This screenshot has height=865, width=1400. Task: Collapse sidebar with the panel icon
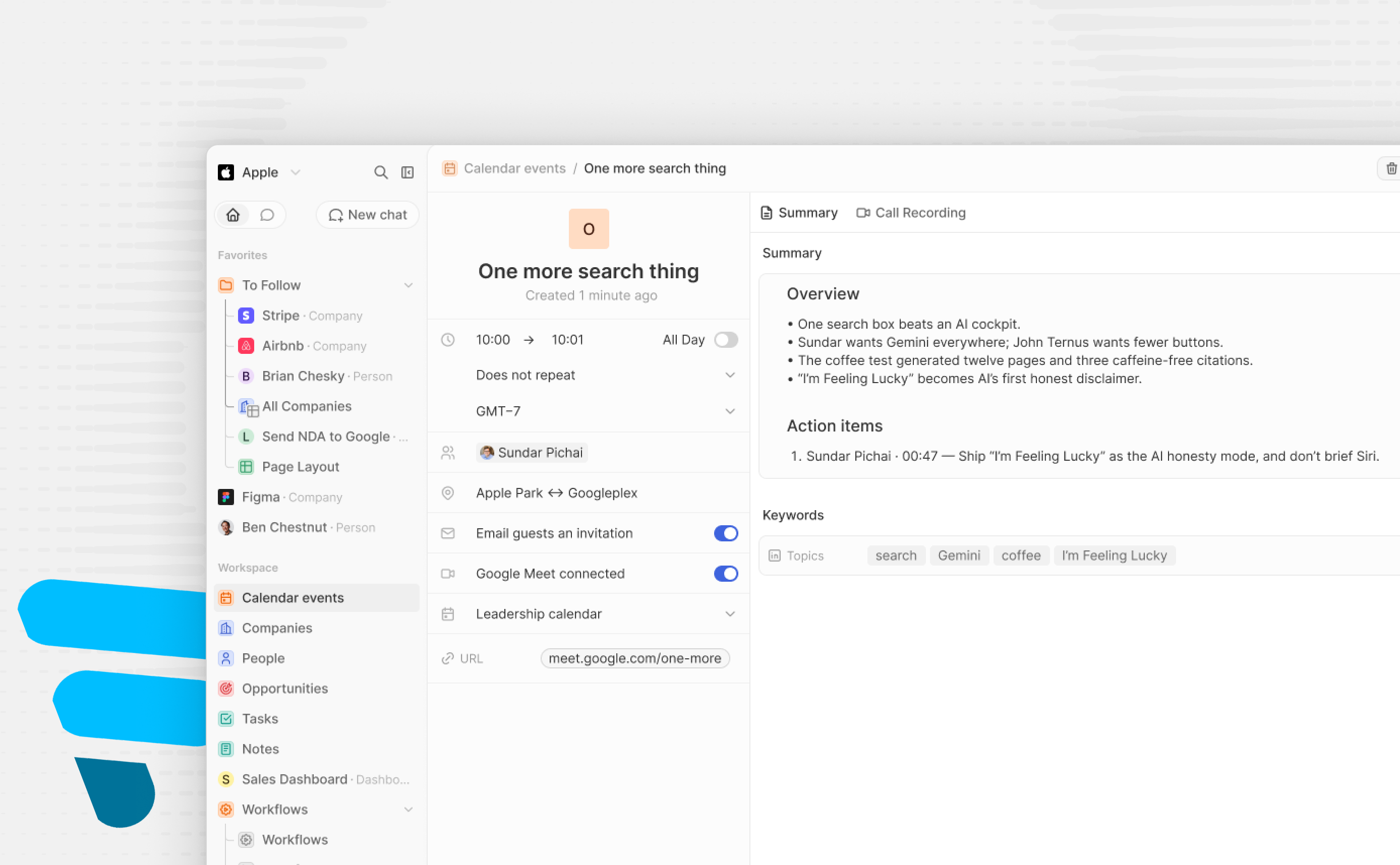click(x=407, y=172)
